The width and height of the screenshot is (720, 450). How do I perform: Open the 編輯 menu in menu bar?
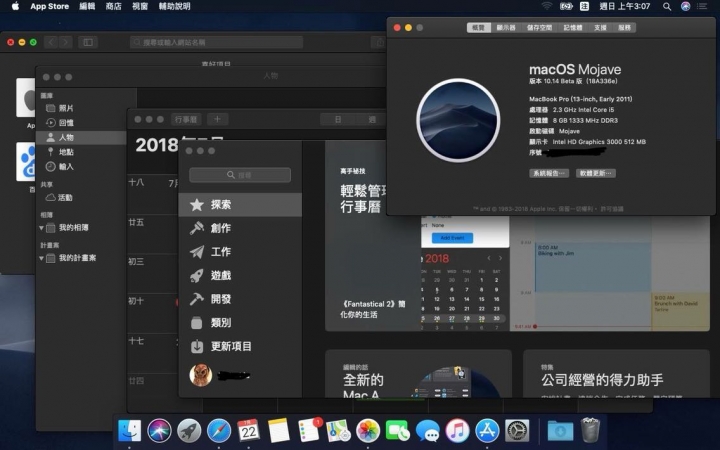pos(87,6)
